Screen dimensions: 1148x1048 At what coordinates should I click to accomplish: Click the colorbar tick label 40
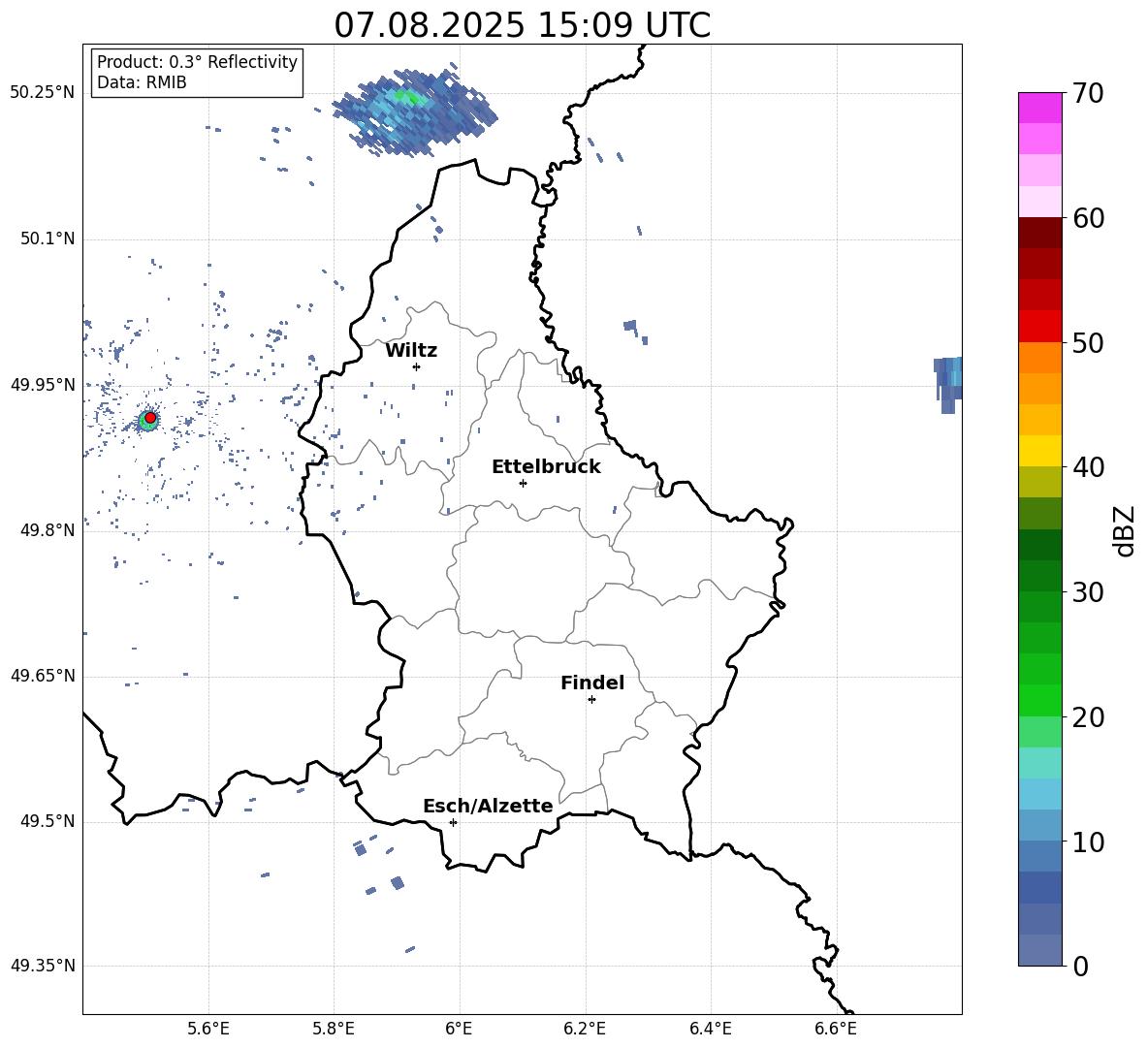(1089, 467)
